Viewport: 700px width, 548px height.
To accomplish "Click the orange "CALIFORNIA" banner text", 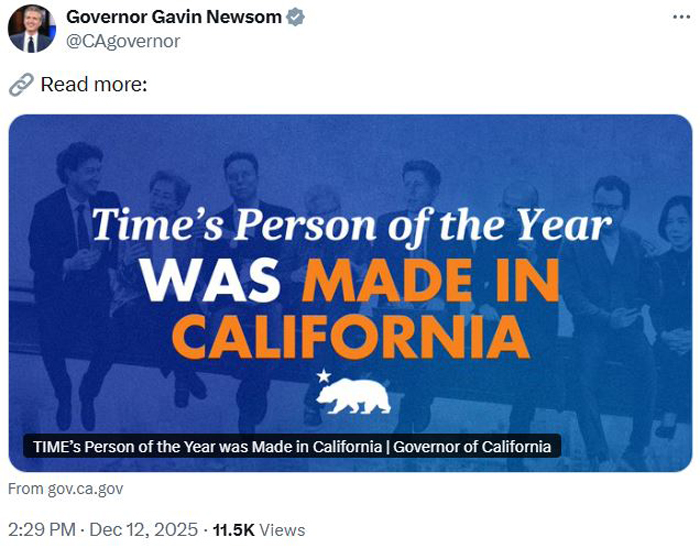I will [x=350, y=337].
